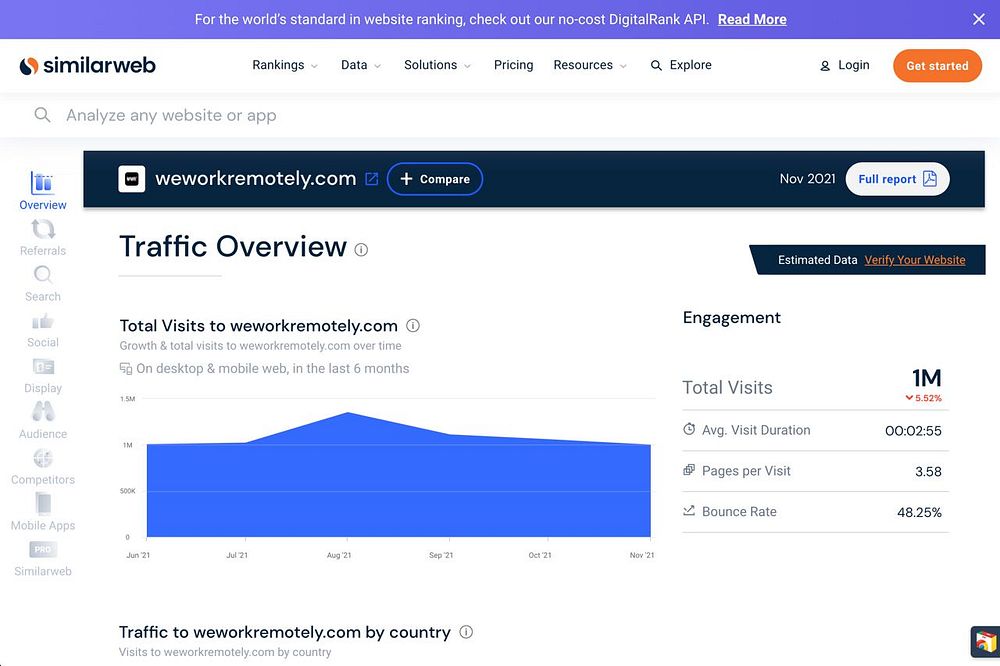This screenshot has width=1000, height=666.
Task: Click the weworkremotely.com site favicon
Action: click(131, 179)
